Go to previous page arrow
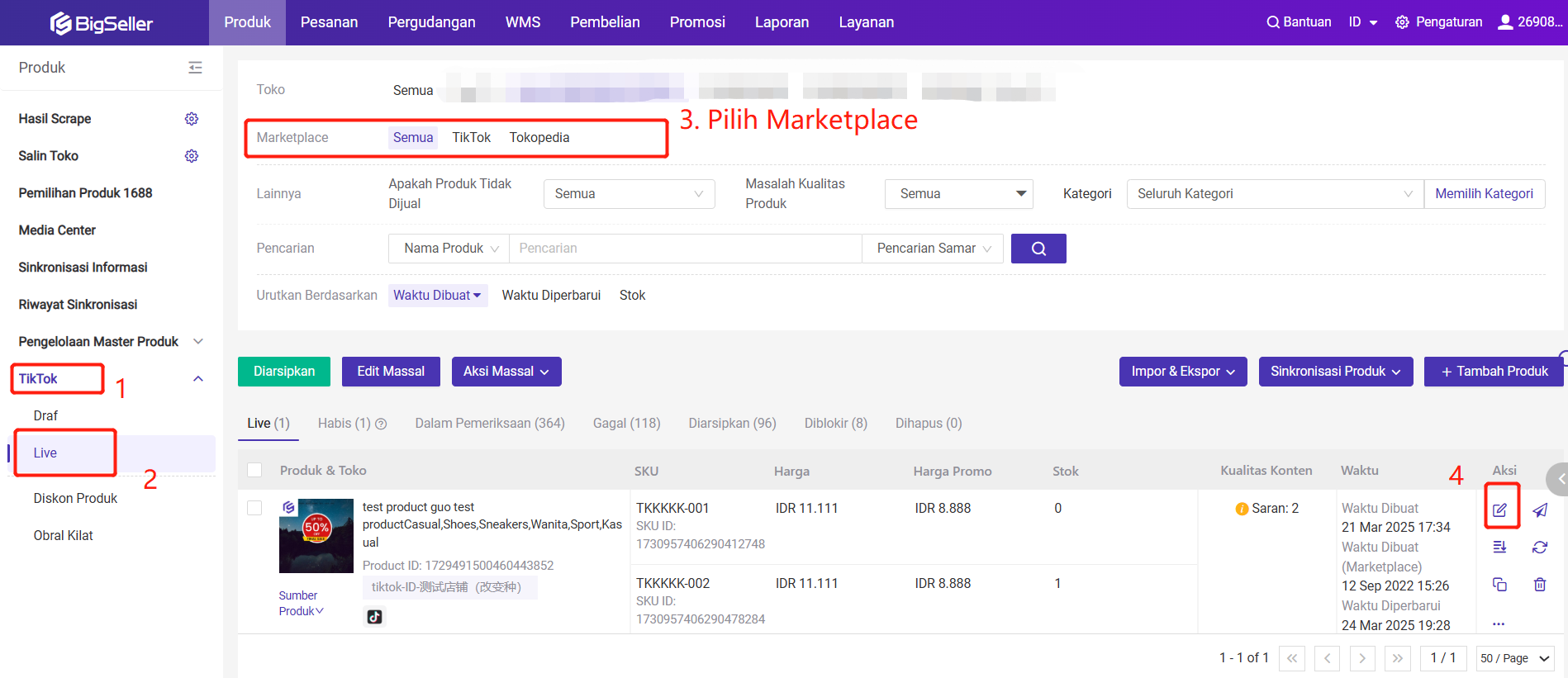 [x=1328, y=658]
